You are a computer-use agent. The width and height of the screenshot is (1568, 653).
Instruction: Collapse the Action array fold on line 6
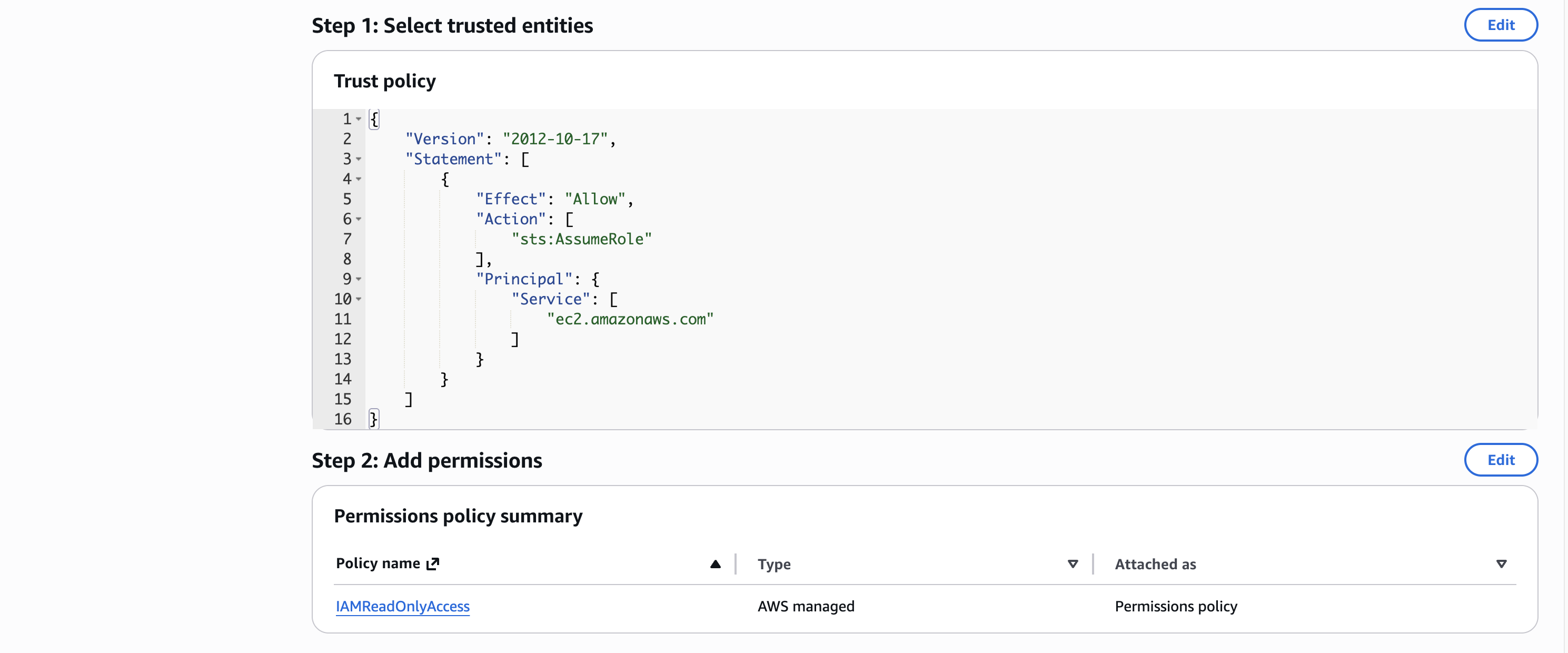tap(359, 219)
